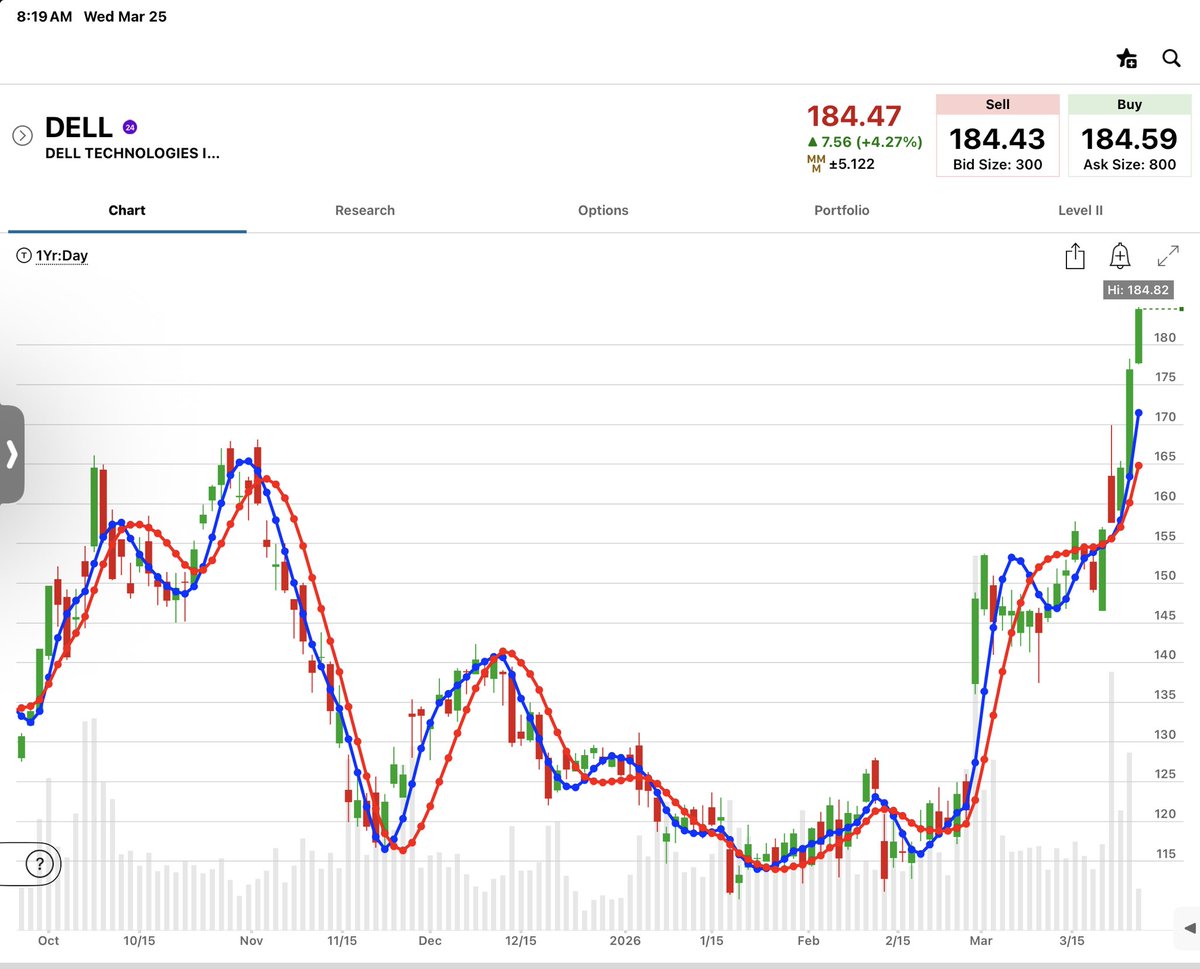Viewport: 1200px width, 969px height.
Task: Click the Nov date axis label
Action: (251, 941)
